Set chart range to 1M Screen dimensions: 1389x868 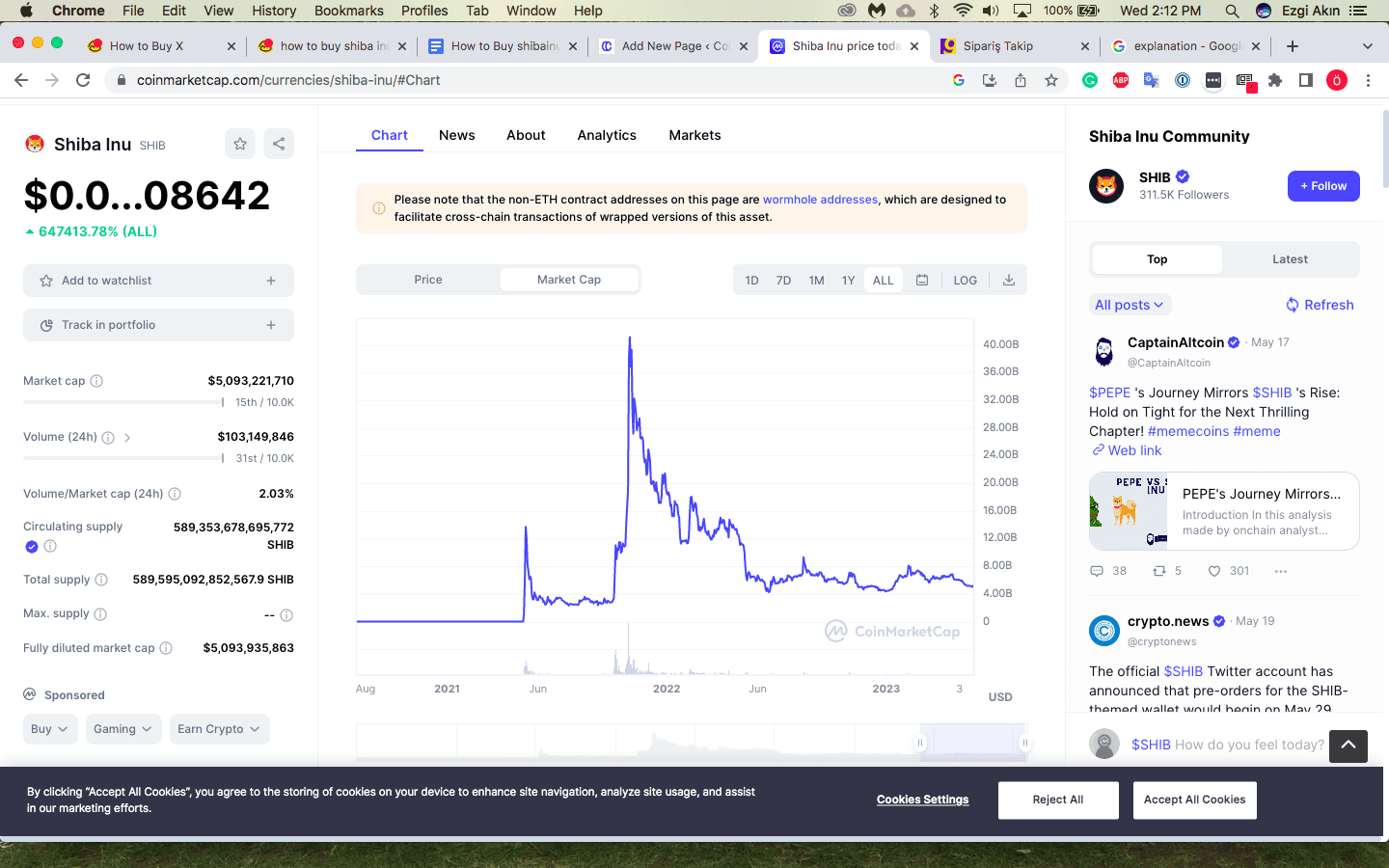pos(817,280)
